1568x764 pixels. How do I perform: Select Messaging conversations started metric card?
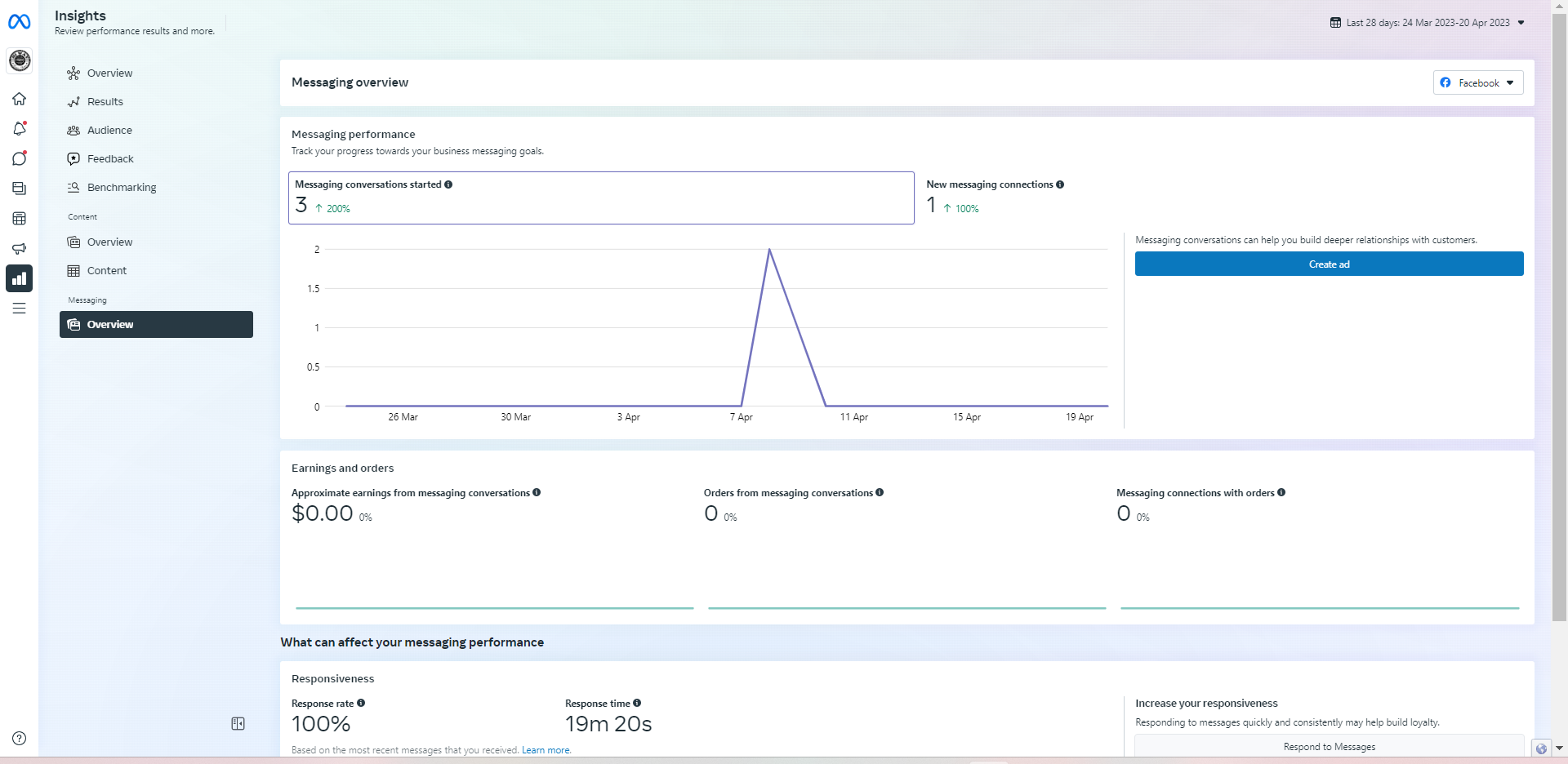pyautogui.click(x=601, y=198)
